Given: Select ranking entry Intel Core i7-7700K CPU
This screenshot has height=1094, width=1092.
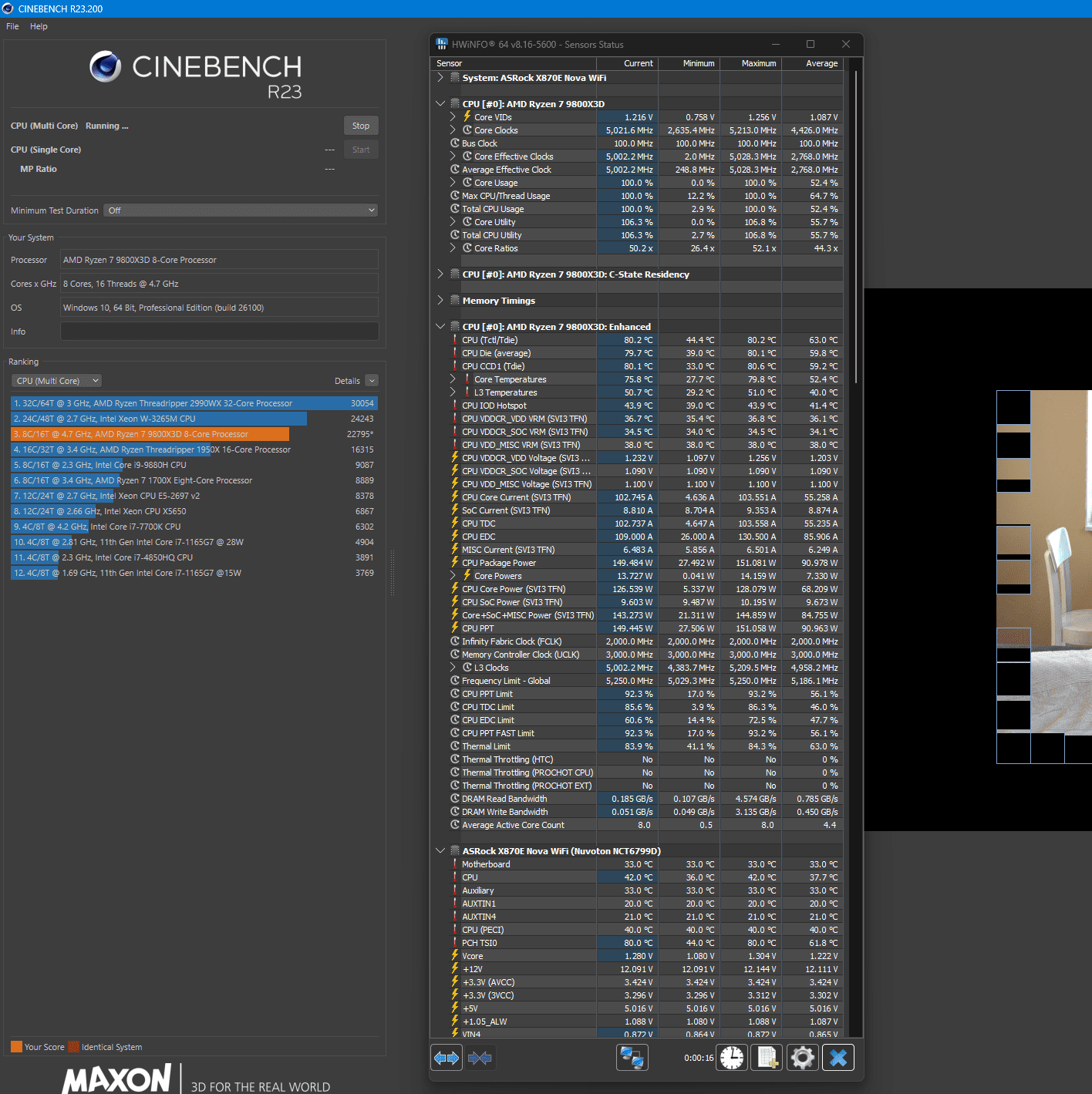Looking at the screenshot, I should [194, 527].
